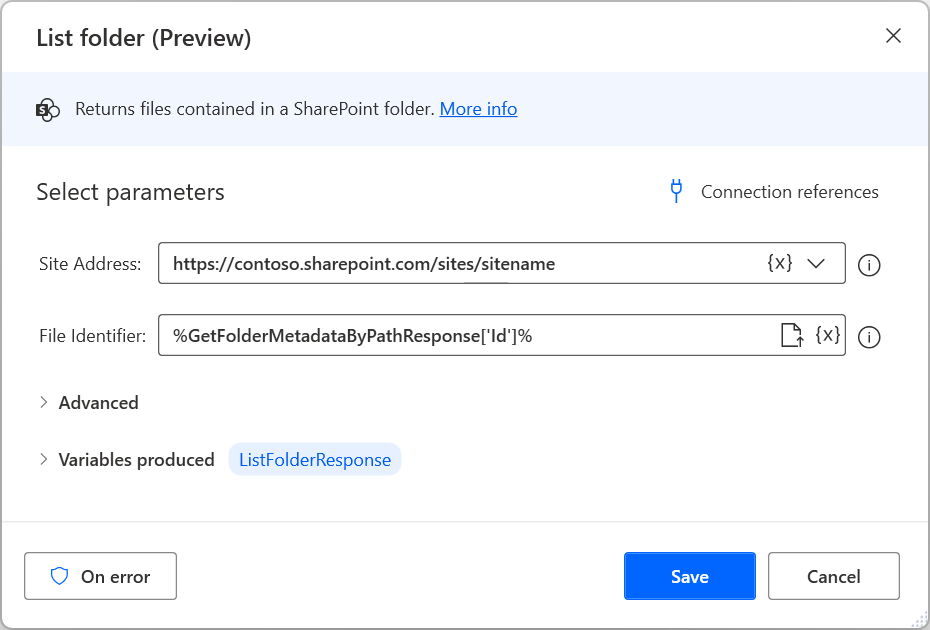The height and width of the screenshot is (630, 930).
Task: View the info tooltip for File Identifier
Action: (x=869, y=337)
